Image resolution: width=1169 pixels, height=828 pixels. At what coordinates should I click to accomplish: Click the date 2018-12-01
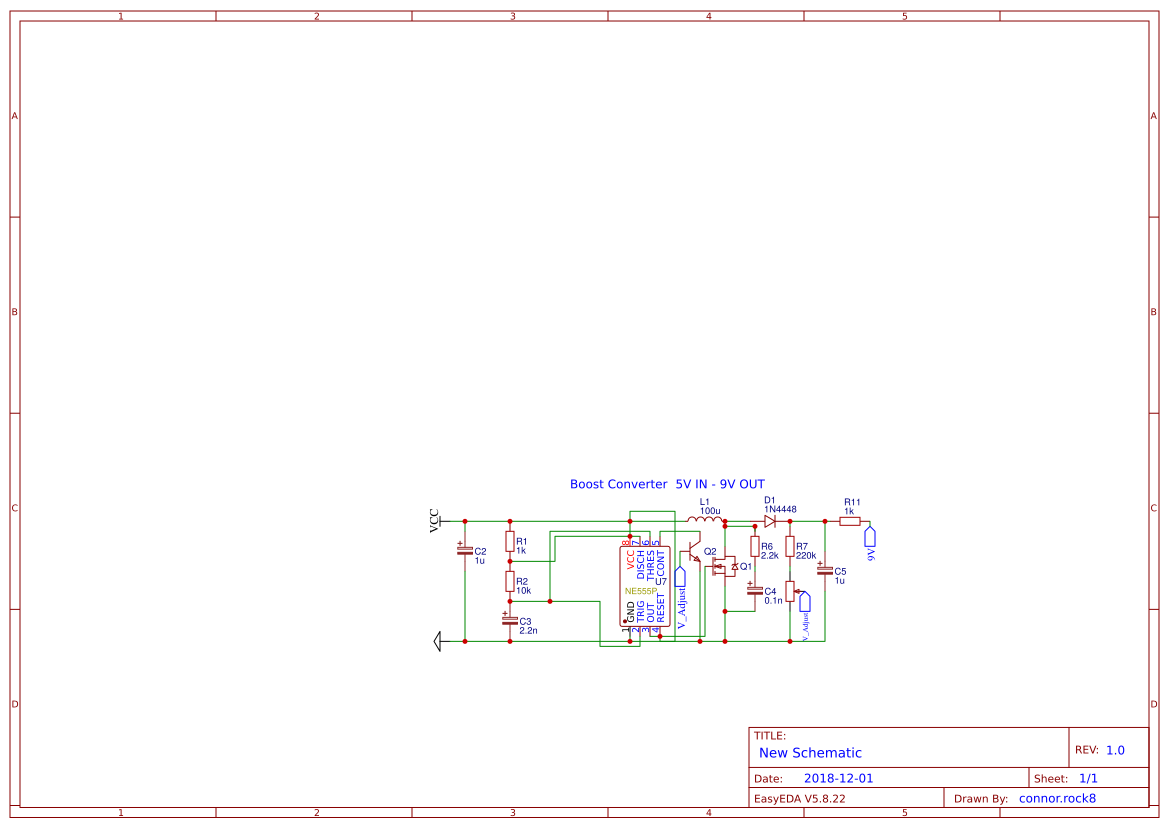[839, 779]
